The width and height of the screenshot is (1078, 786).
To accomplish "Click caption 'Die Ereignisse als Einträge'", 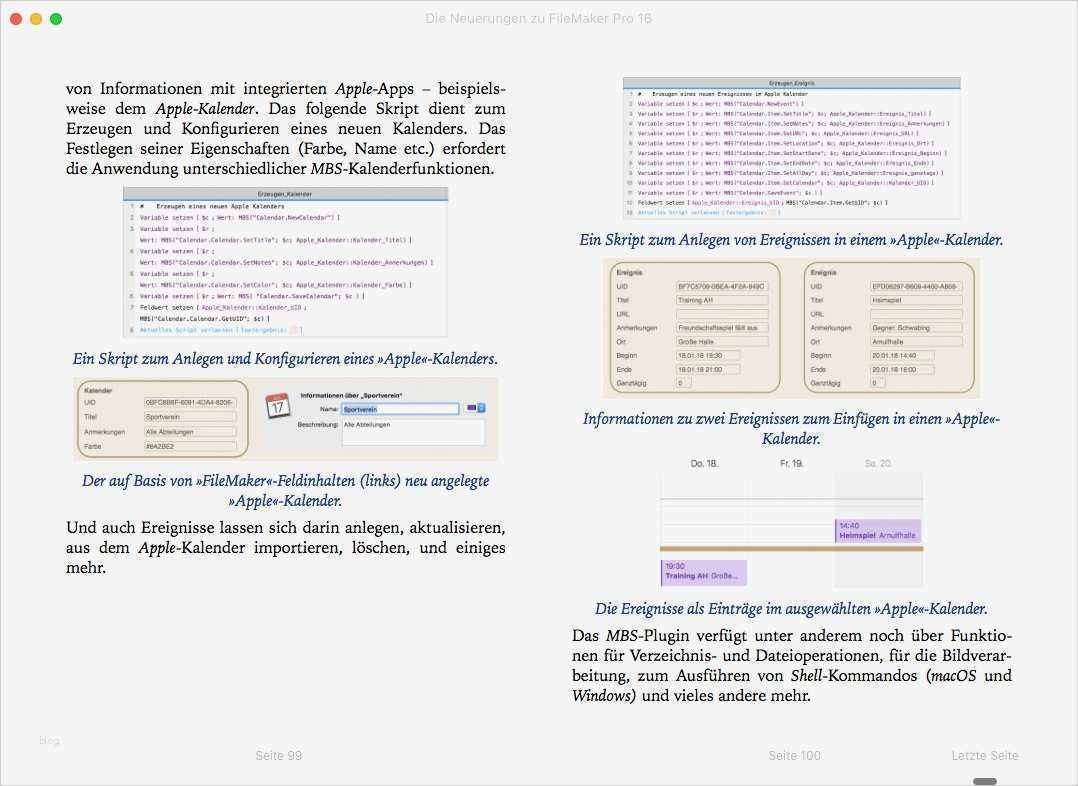I will (791, 609).
